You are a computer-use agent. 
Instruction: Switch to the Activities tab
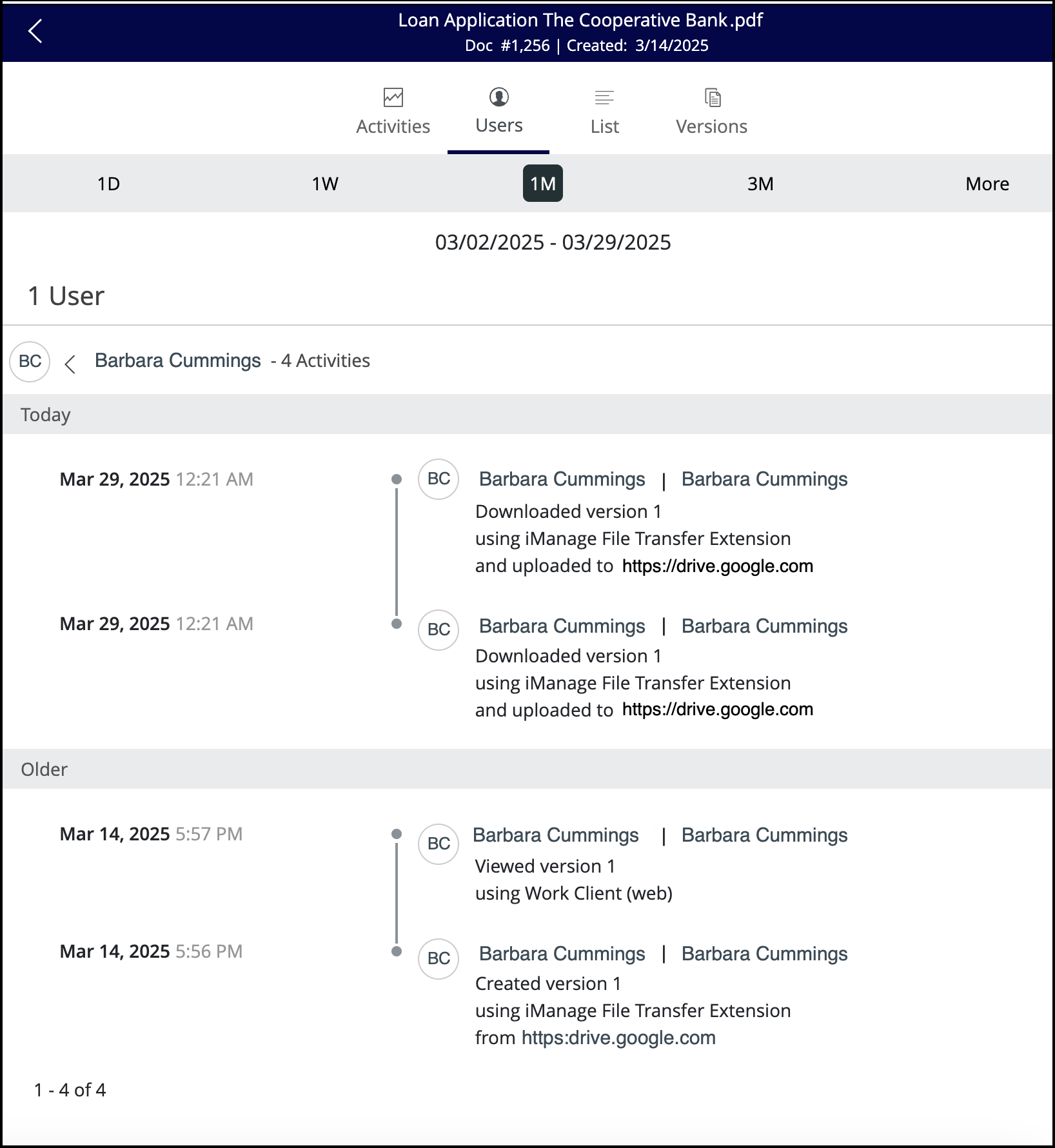[x=393, y=126]
